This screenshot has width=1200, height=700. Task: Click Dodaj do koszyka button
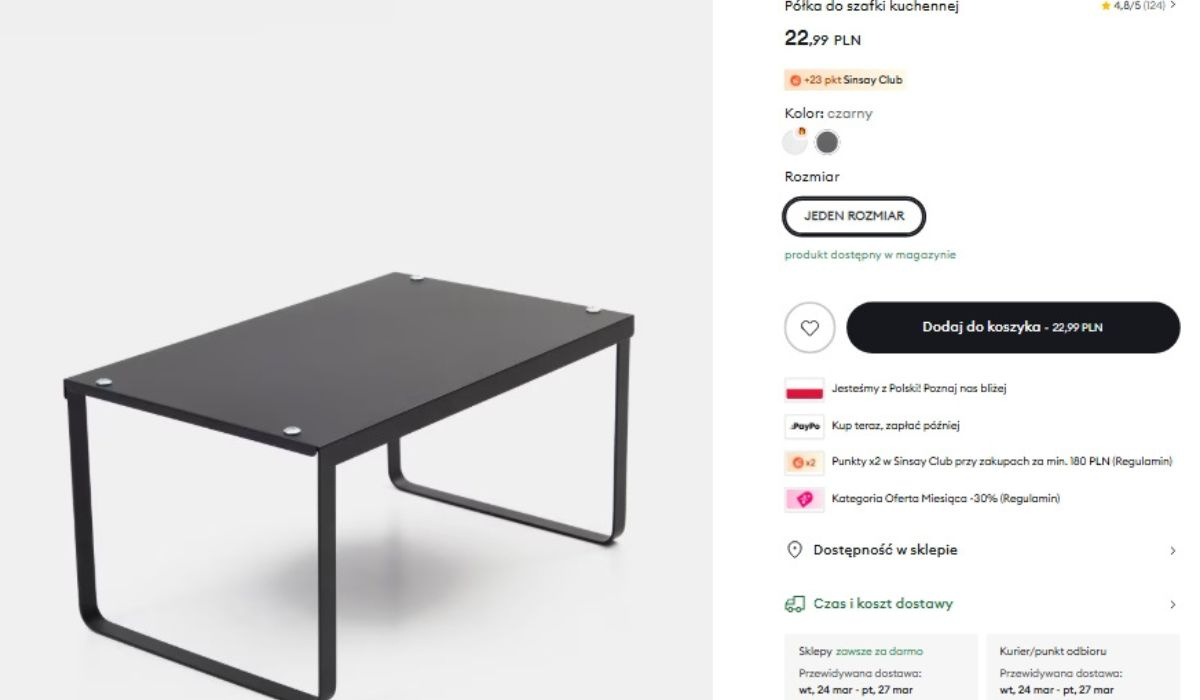click(x=1012, y=327)
